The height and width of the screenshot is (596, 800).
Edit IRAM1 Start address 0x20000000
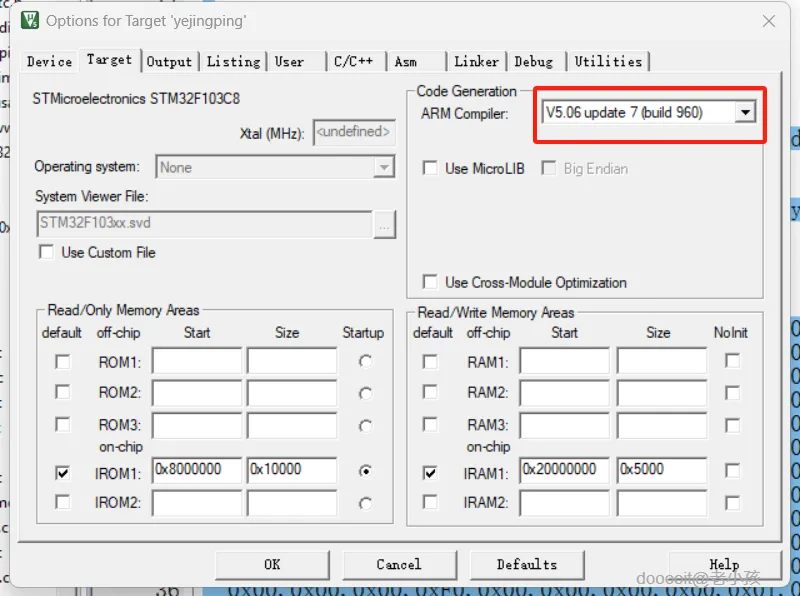pyautogui.click(x=565, y=469)
